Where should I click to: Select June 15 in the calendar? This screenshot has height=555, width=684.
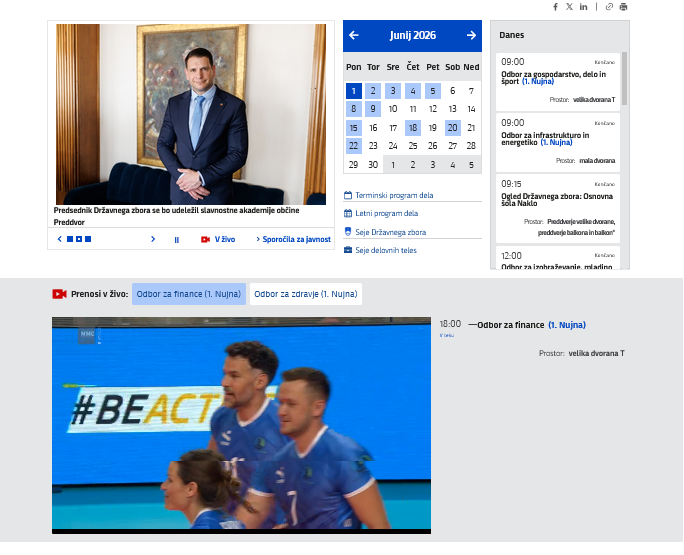(354, 128)
